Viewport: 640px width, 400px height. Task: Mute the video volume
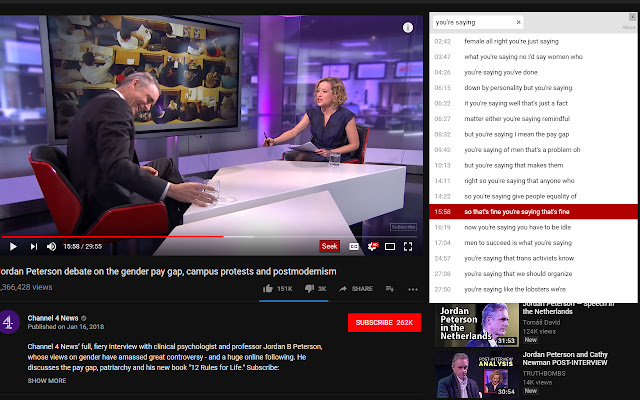pos(52,246)
